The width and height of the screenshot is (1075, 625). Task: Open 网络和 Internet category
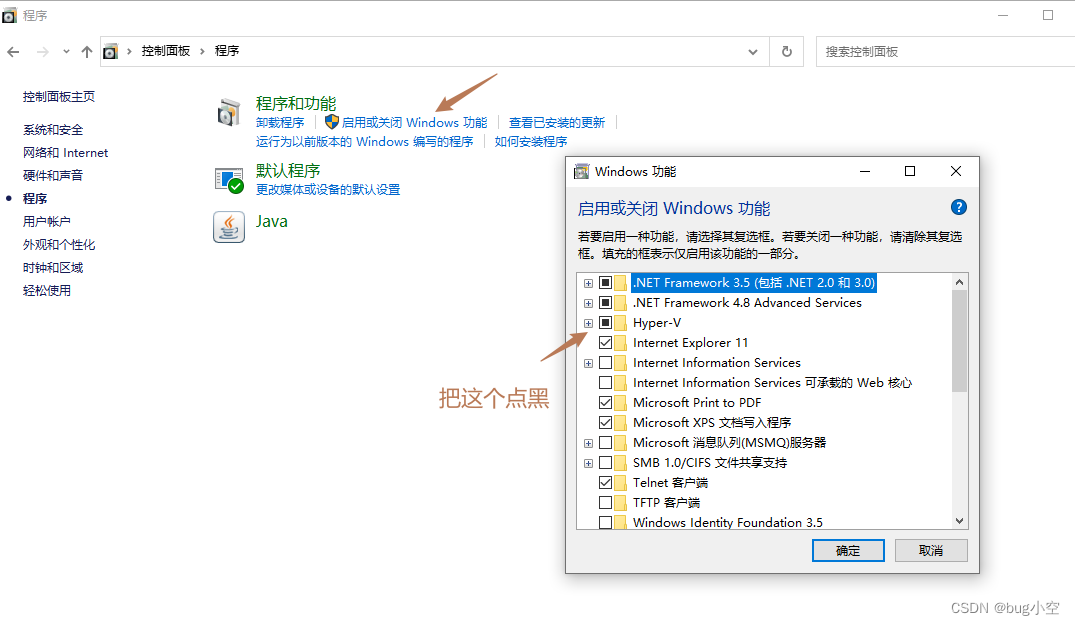tap(65, 153)
